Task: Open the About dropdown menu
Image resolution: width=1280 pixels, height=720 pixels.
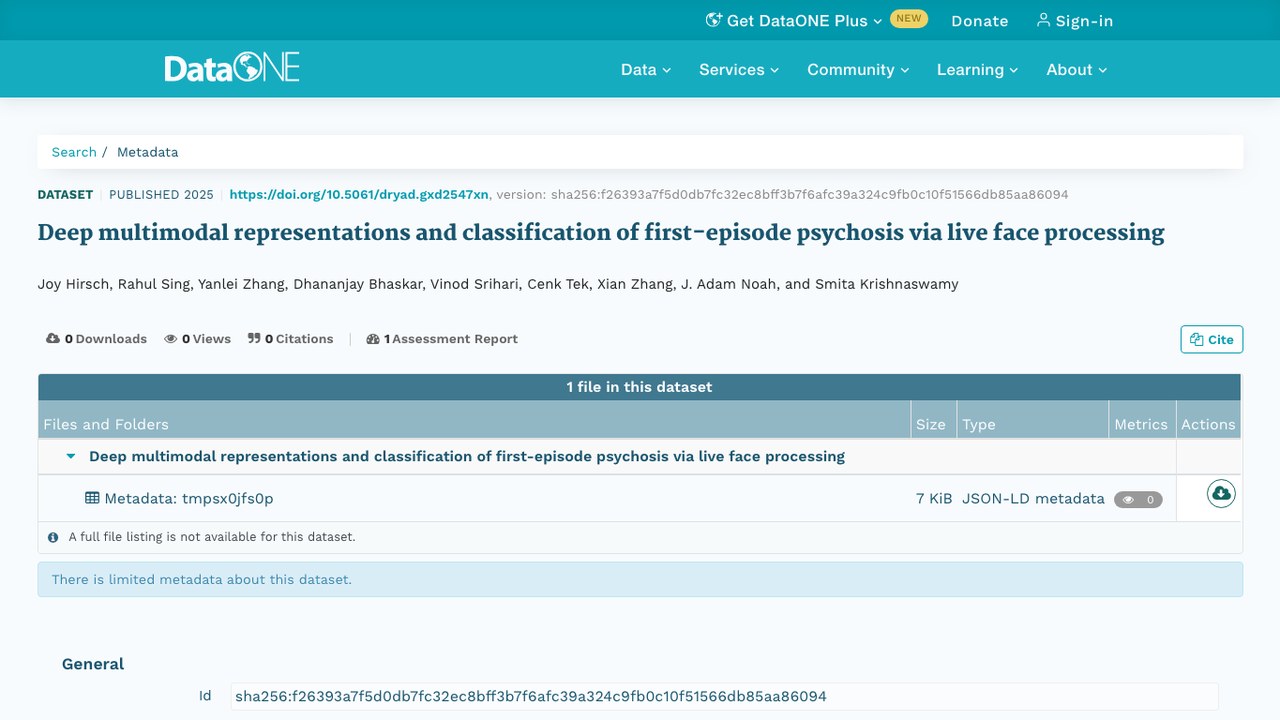Action: (1077, 69)
